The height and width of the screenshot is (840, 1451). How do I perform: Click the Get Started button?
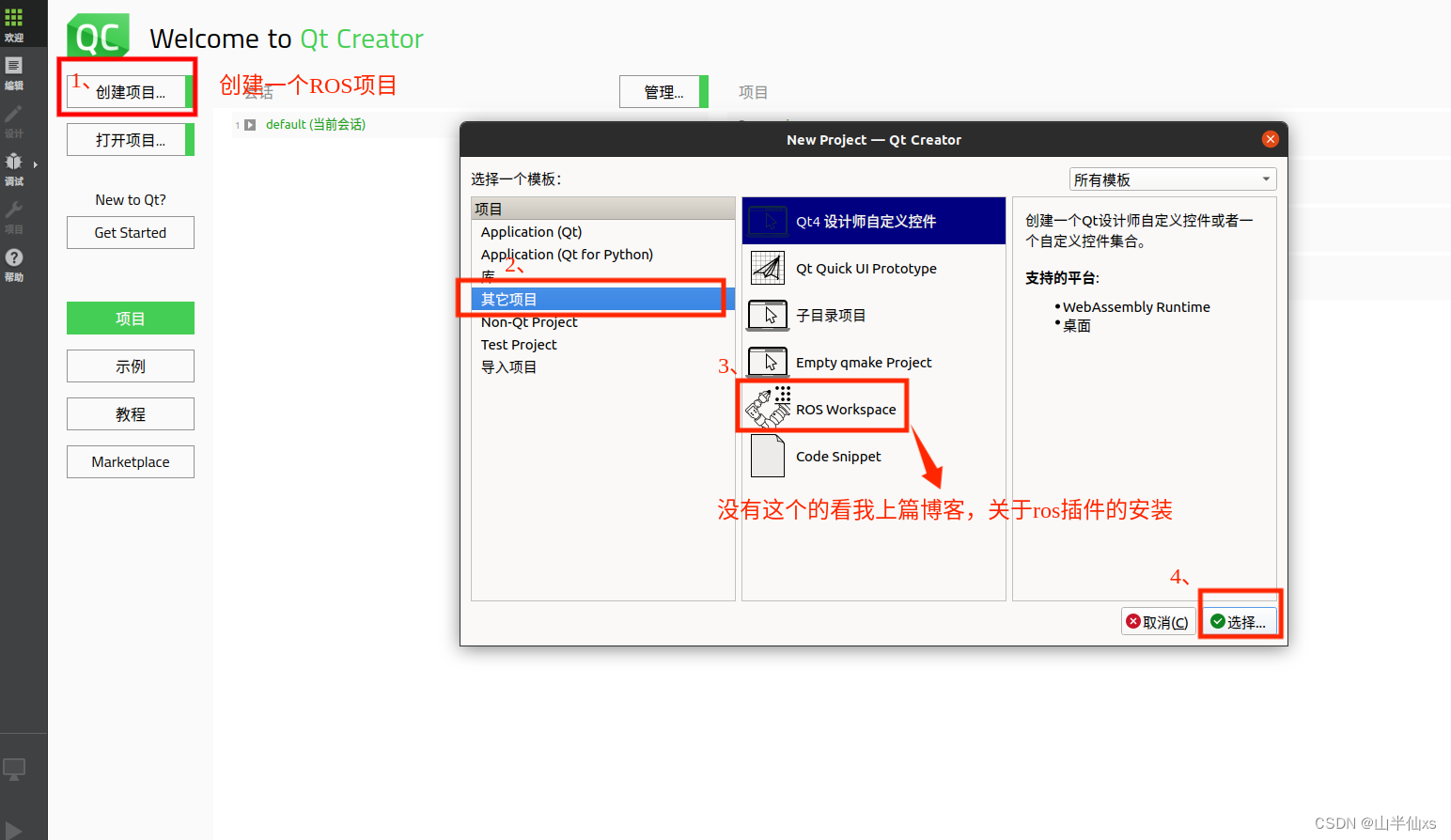(131, 233)
